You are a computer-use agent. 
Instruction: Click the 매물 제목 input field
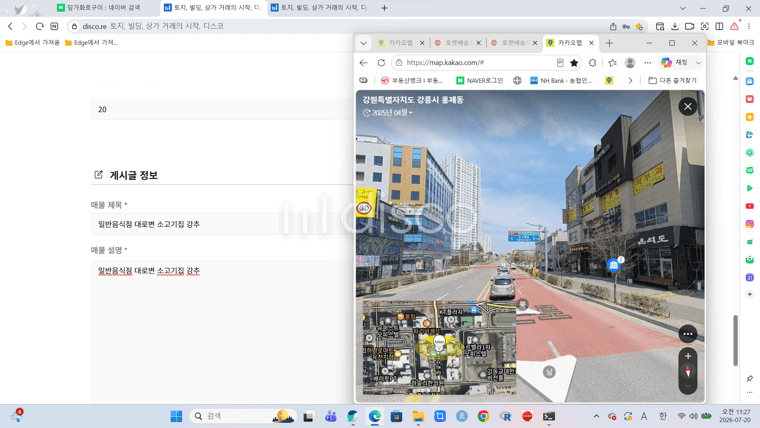(x=222, y=224)
